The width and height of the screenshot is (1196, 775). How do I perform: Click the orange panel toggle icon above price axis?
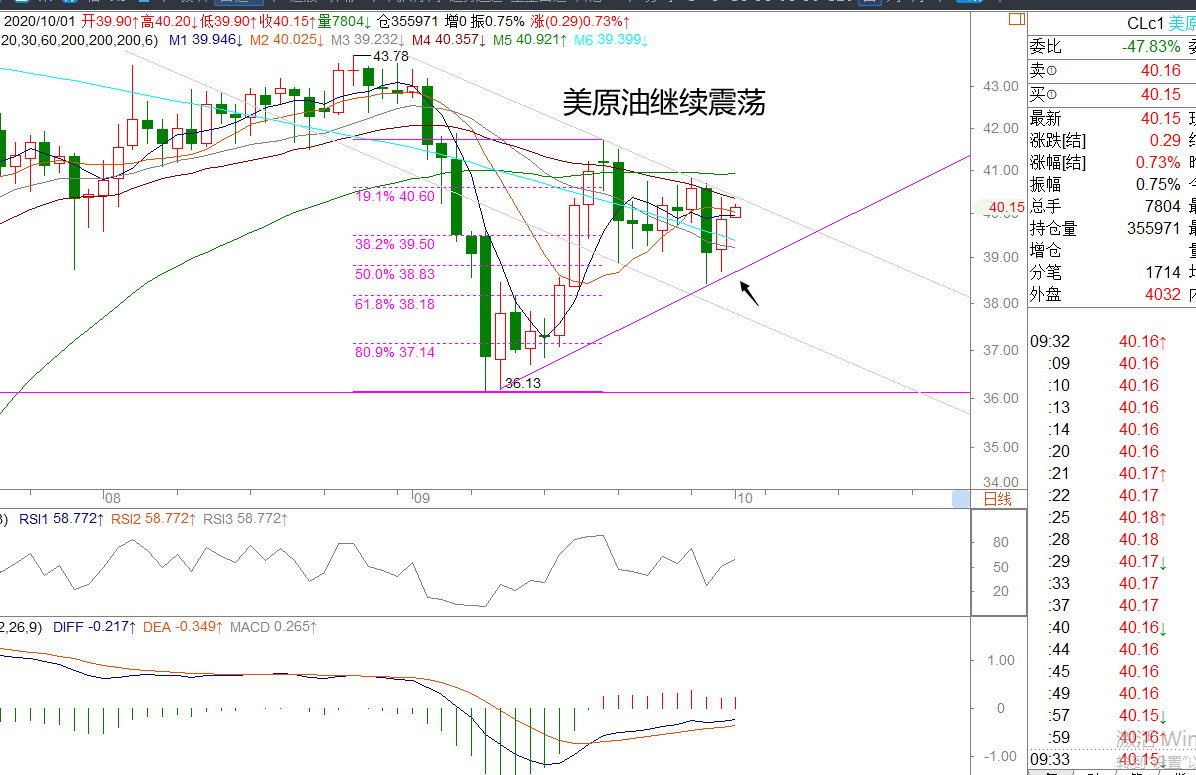(1017, 19)
